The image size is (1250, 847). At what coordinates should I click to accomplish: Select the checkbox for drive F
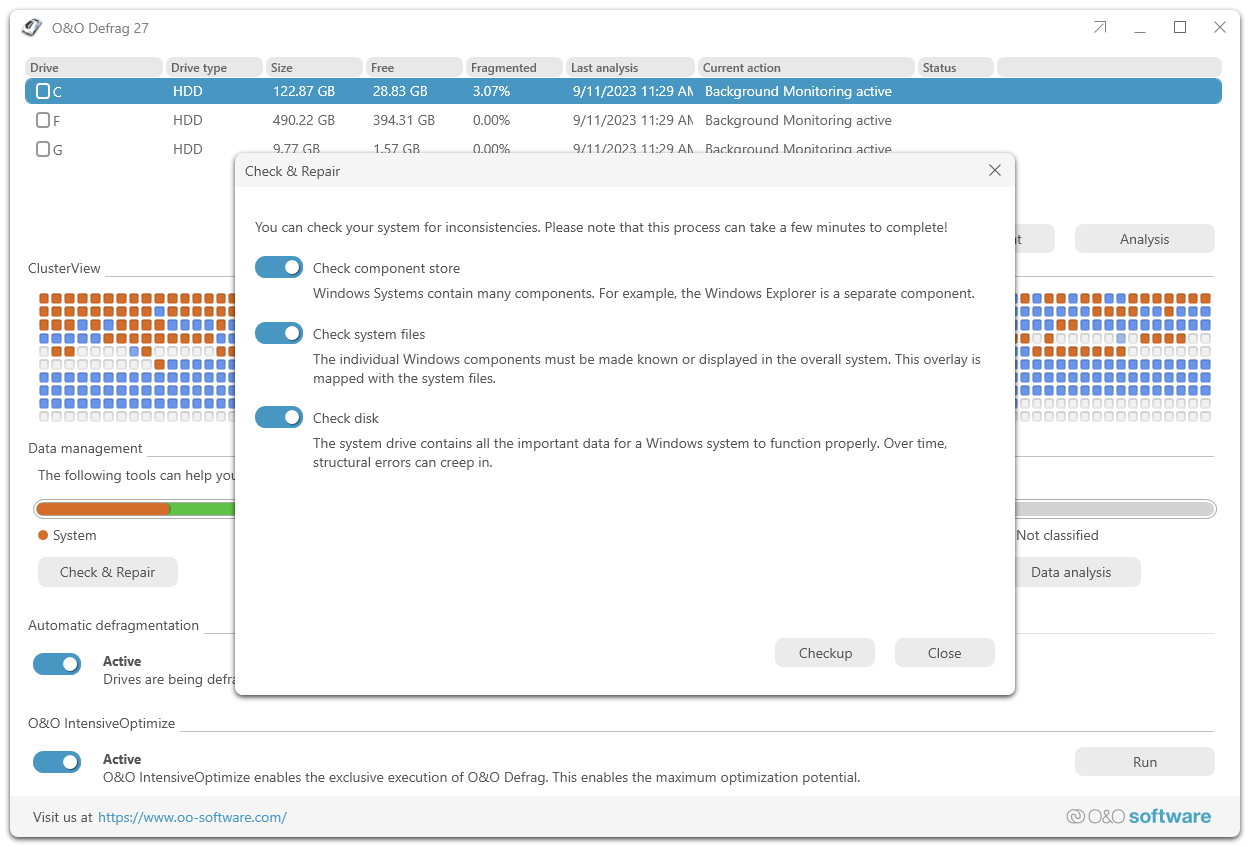(43, 120)
